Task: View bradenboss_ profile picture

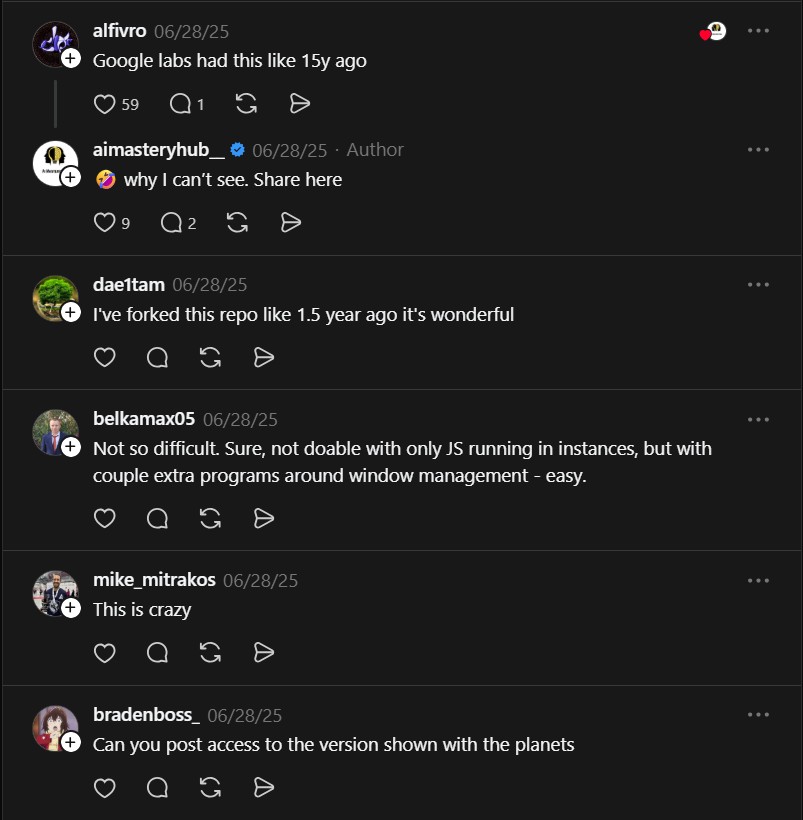Action: pos(53,727)
